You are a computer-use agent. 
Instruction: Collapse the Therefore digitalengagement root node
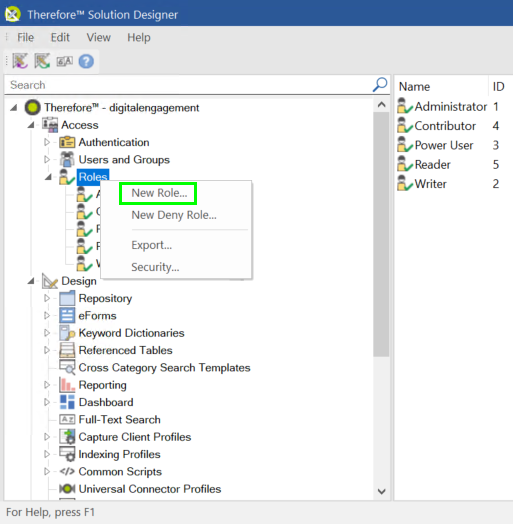coord(14,108)
